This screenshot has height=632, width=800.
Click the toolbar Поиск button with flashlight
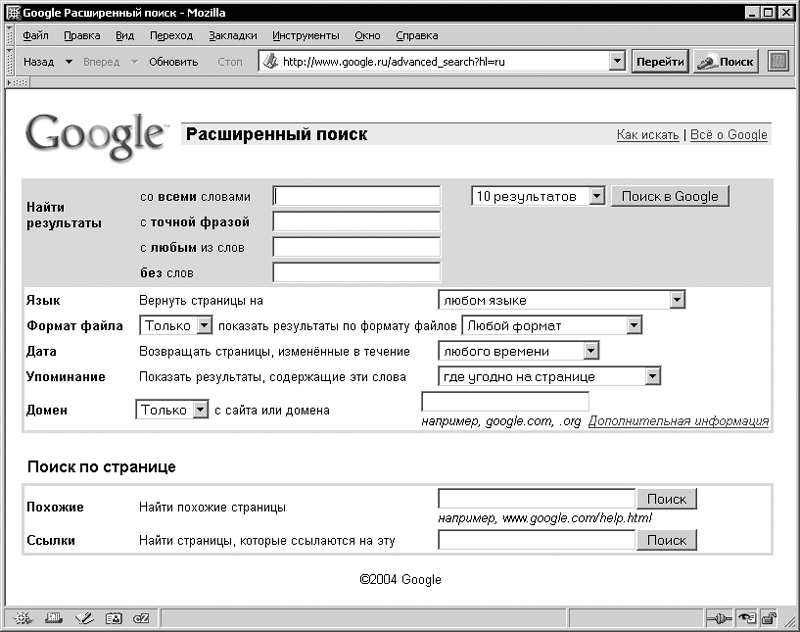click(x=726, y=62)
